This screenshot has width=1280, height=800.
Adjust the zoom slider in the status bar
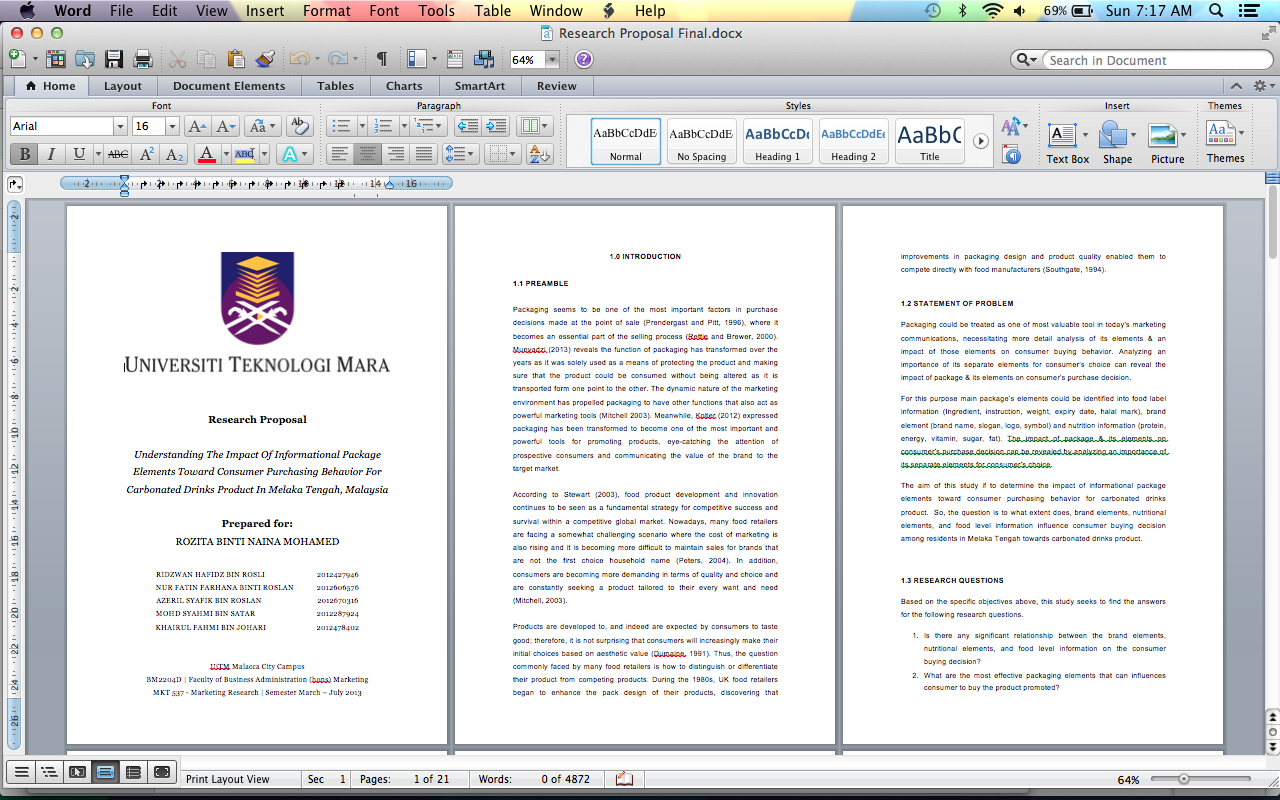(x=1183, y=779)
